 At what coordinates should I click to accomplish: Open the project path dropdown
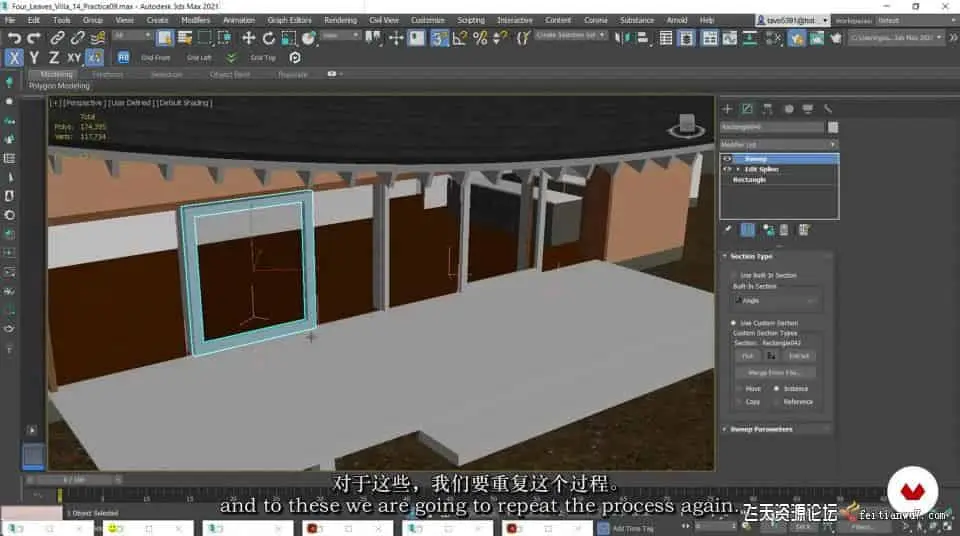(x=896, y=37)
